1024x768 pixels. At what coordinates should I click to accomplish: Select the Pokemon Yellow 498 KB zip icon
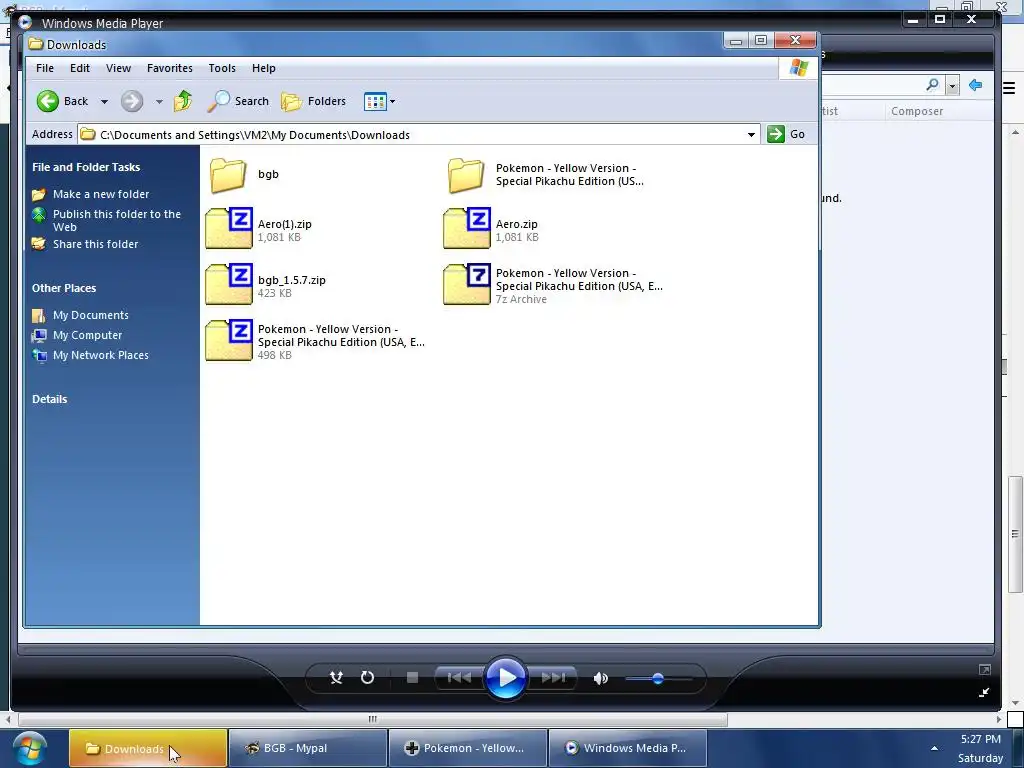229,340
